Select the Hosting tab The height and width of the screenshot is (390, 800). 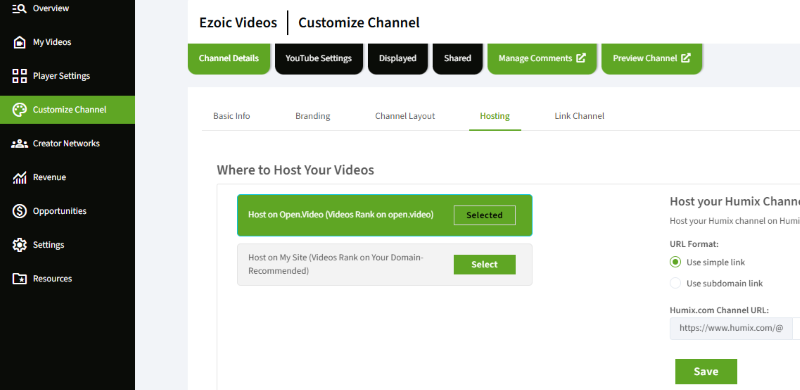pyautogui.click(x=495, y=116)
